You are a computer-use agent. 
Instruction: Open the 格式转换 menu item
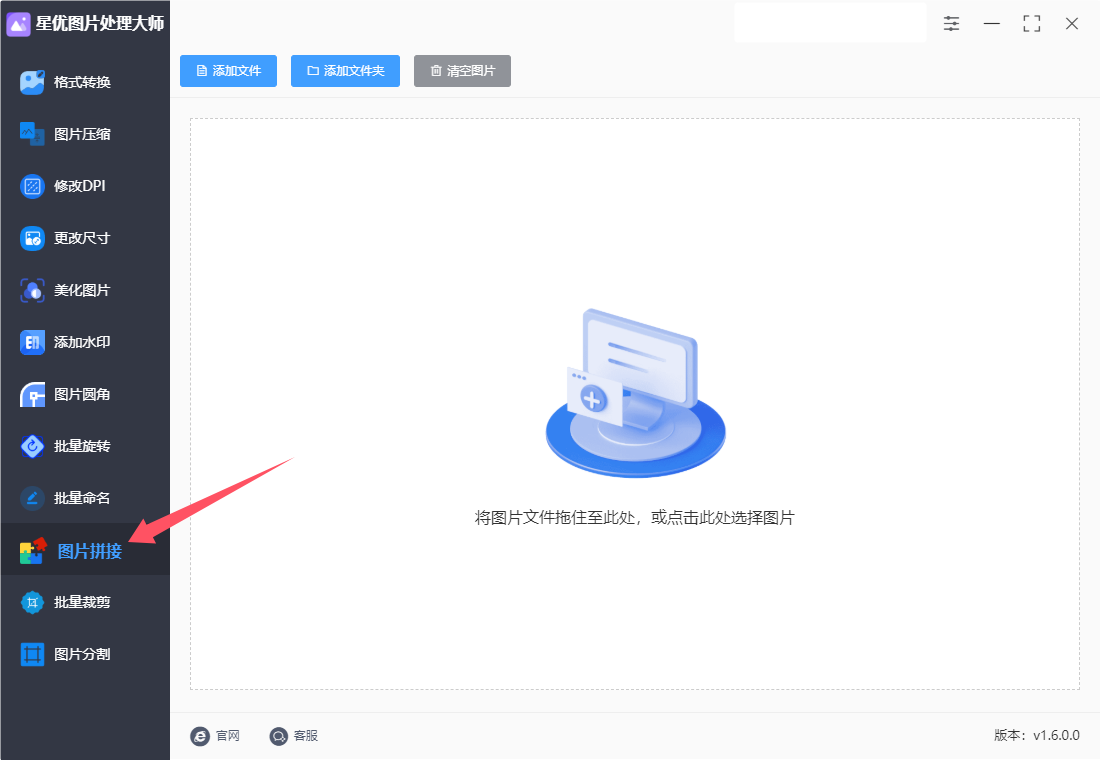point(85,82)
